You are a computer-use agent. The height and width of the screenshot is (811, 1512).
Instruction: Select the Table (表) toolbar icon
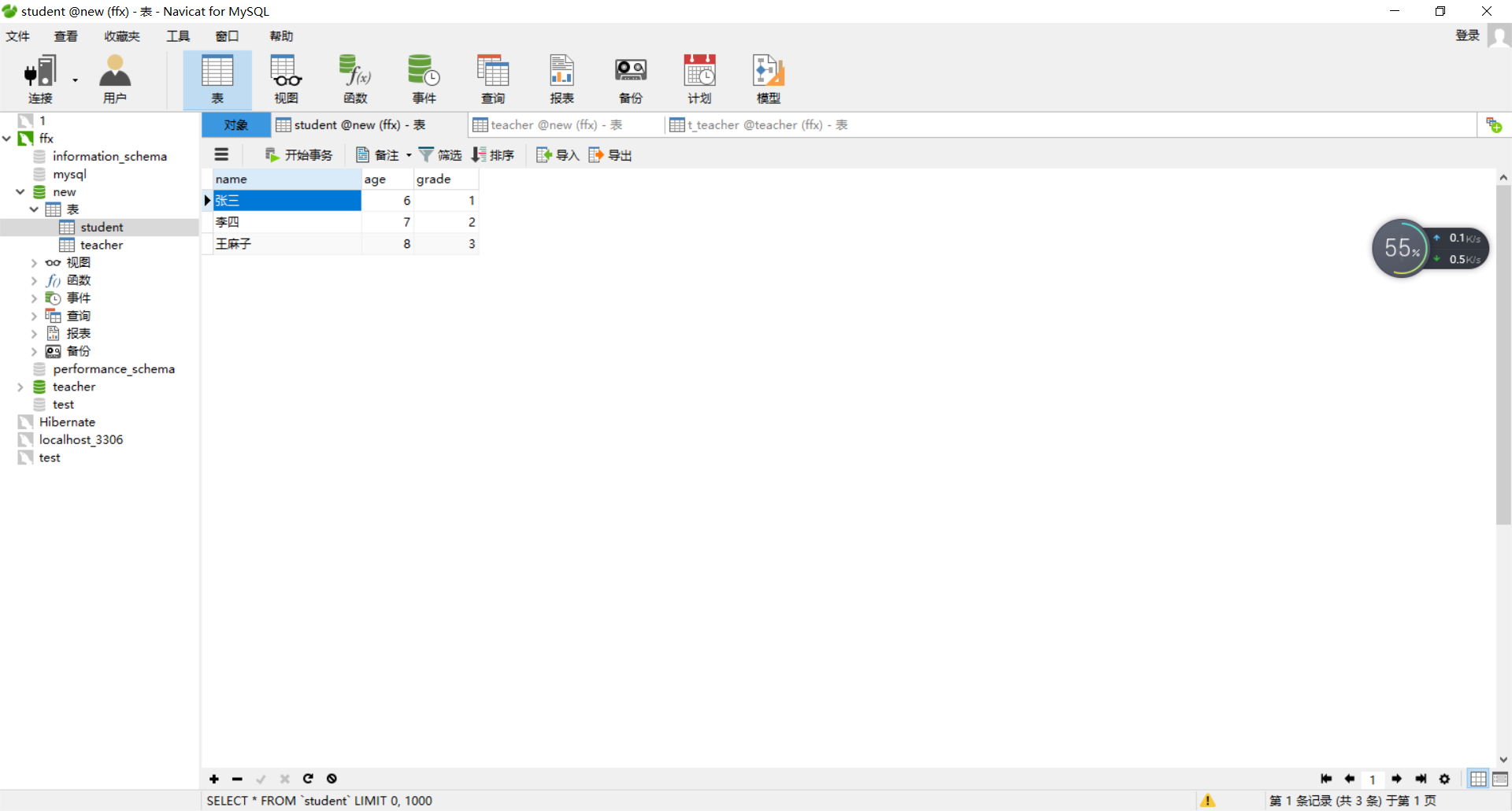coord(217,79)
